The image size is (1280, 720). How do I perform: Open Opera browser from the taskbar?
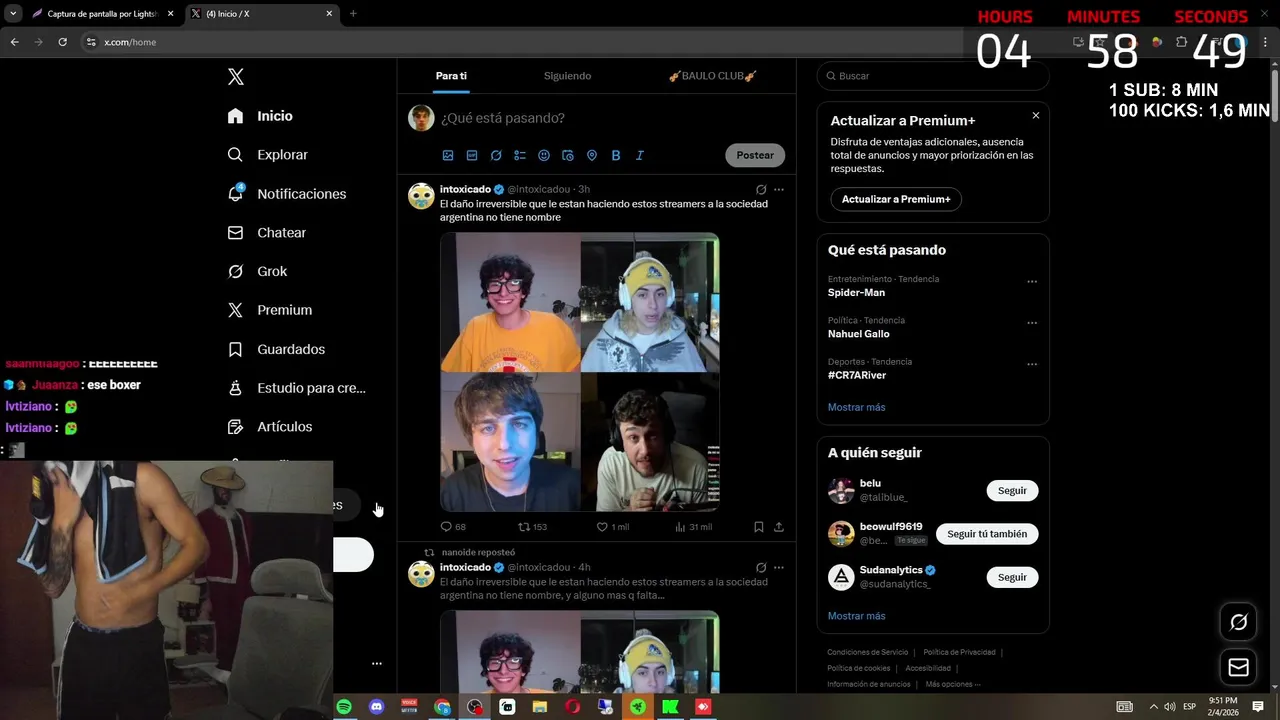(572, 707)
